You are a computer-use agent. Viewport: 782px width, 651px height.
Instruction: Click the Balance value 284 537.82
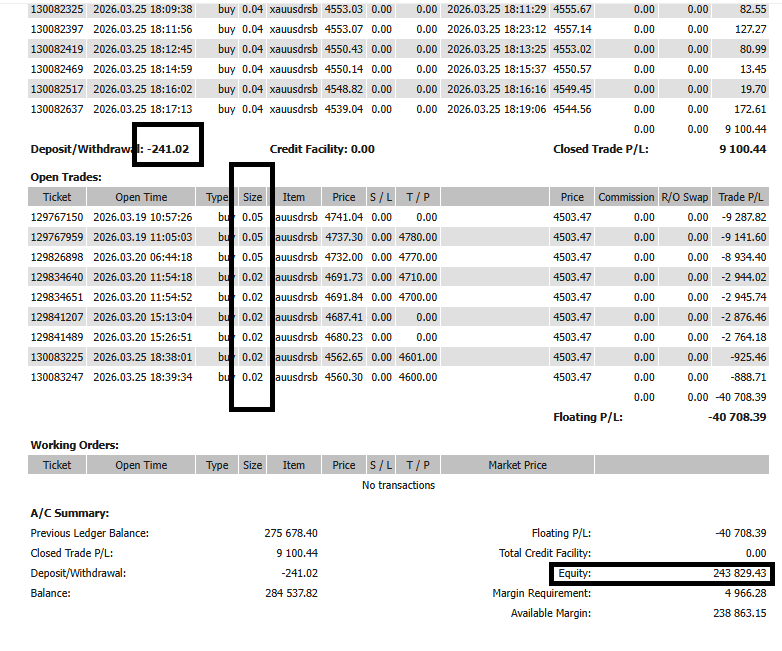(291, 593)
